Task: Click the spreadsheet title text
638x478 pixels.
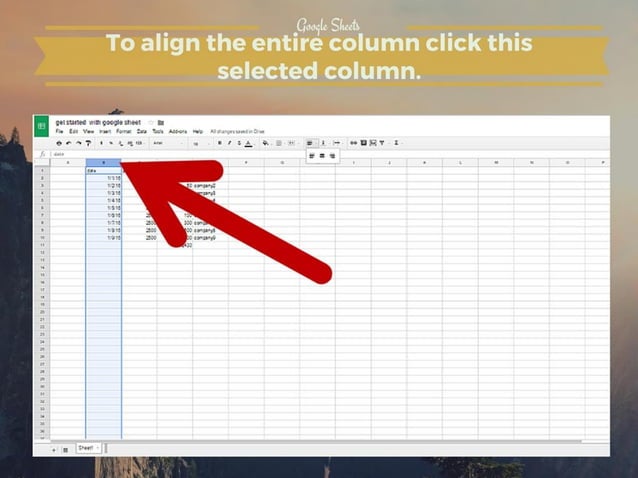Action: click(98, 122)
